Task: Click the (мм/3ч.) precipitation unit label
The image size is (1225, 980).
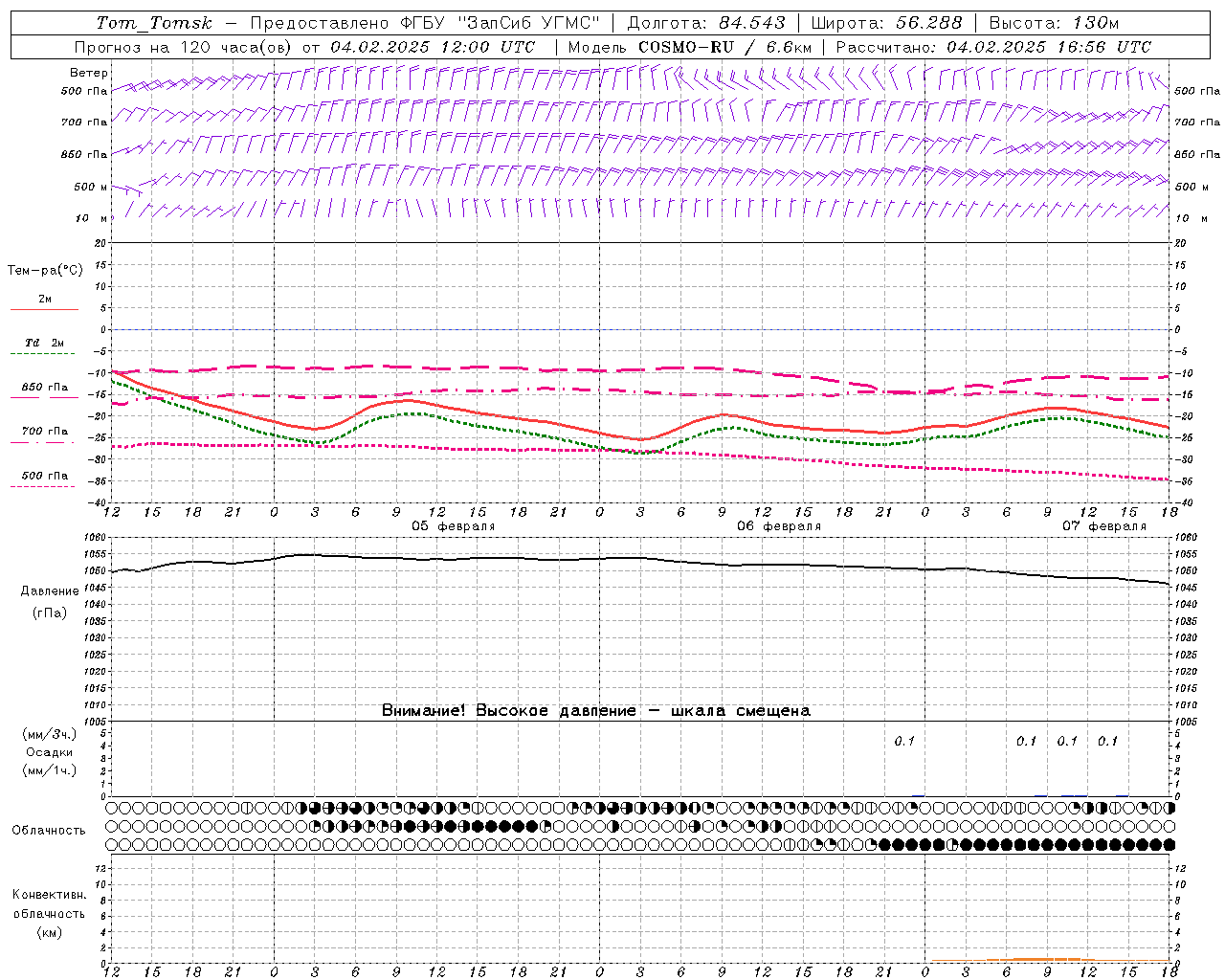Action: [49, 734]
